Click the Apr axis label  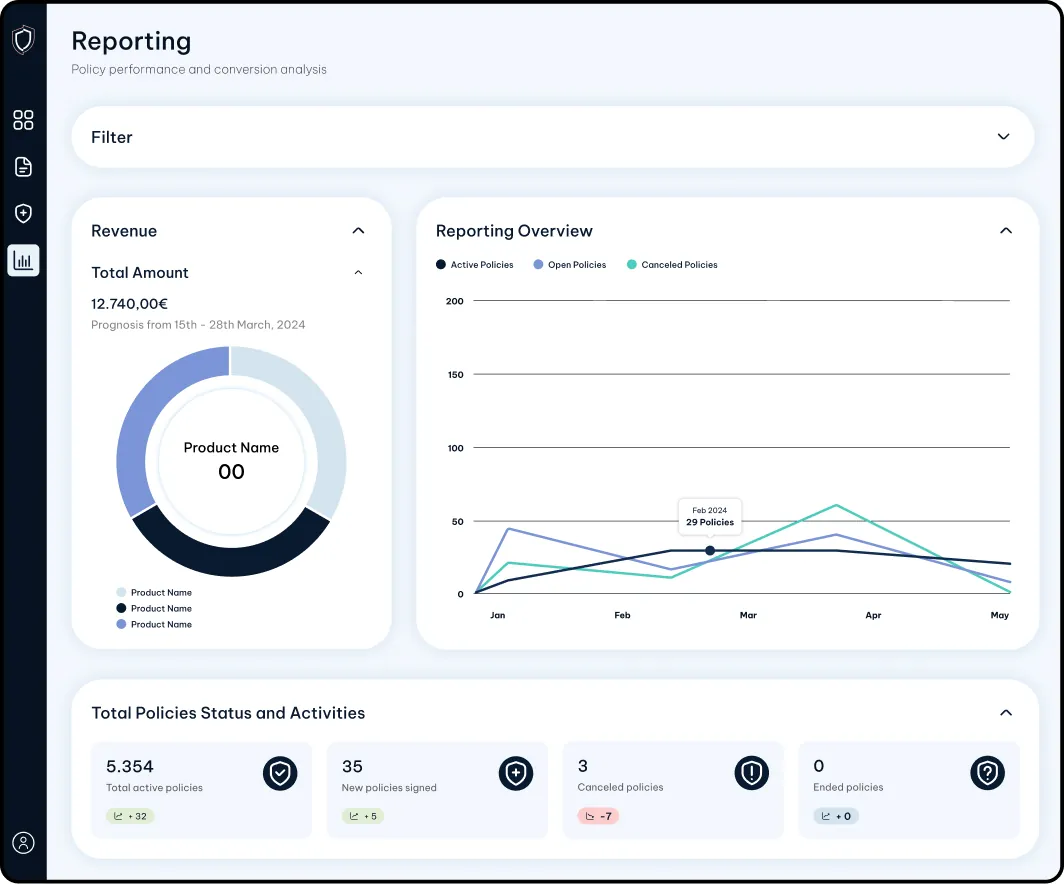coord(873,615)
